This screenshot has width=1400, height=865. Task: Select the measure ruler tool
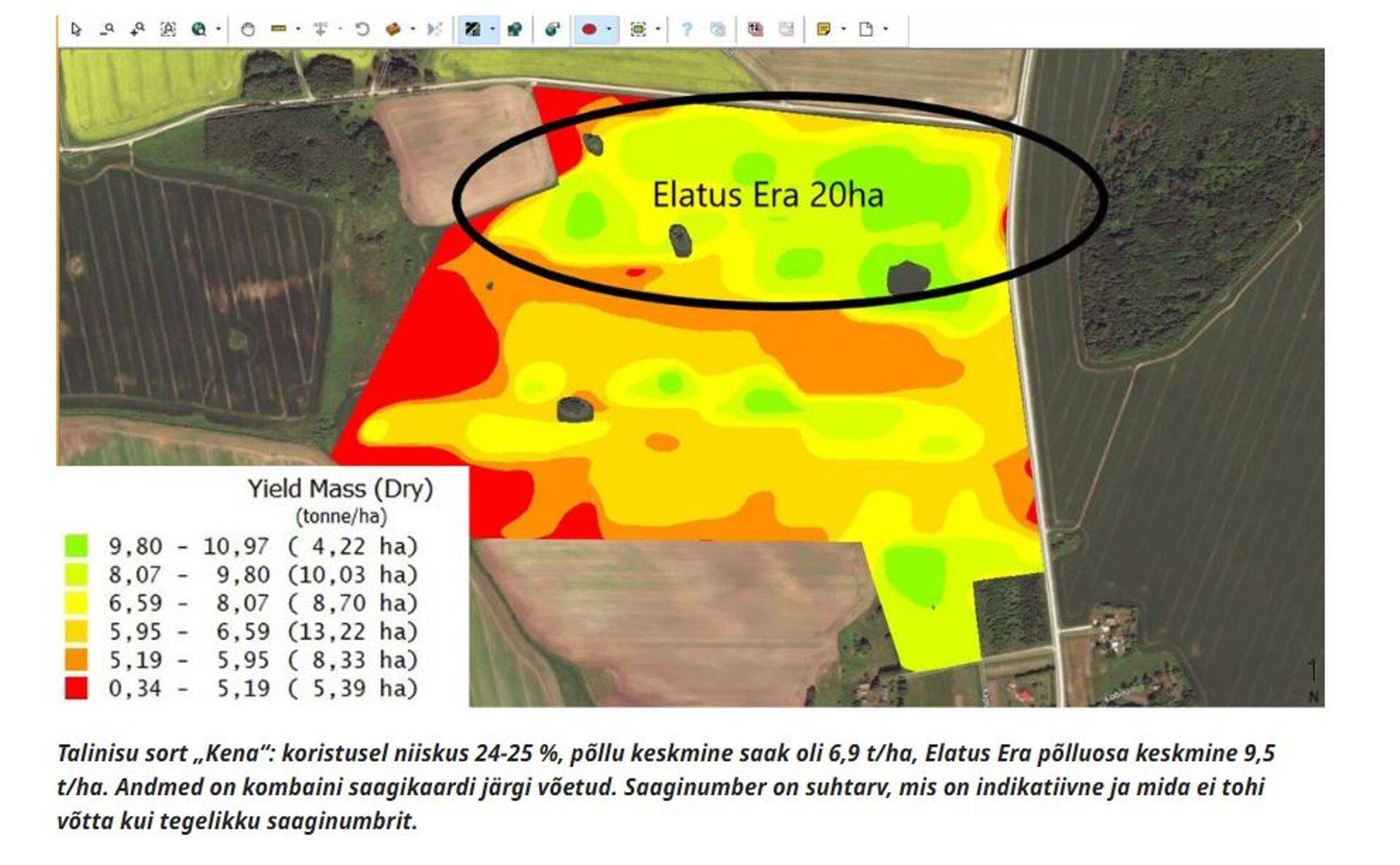[278, 30]
